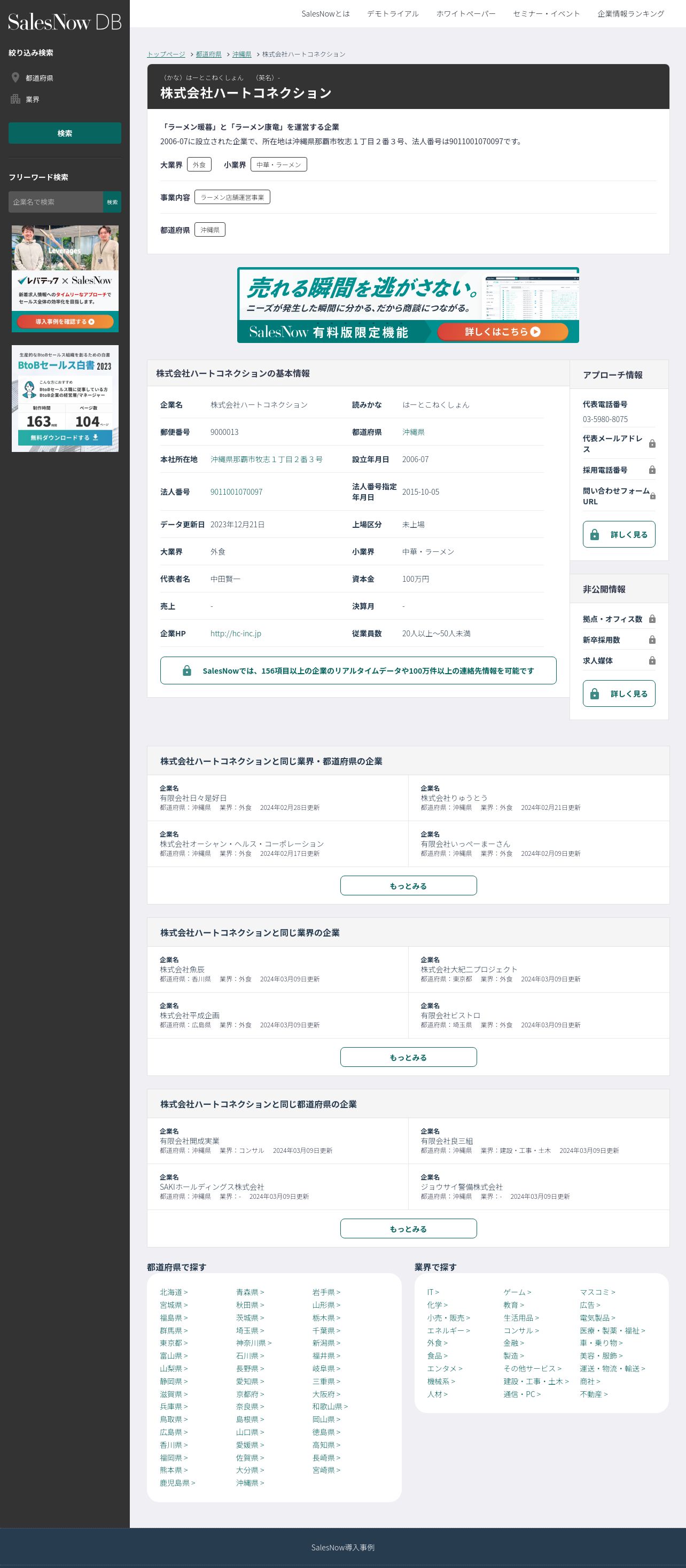686x1568 pixels.
Task: Click the lock icon next to 求人媒体
Action: (652, 660)
